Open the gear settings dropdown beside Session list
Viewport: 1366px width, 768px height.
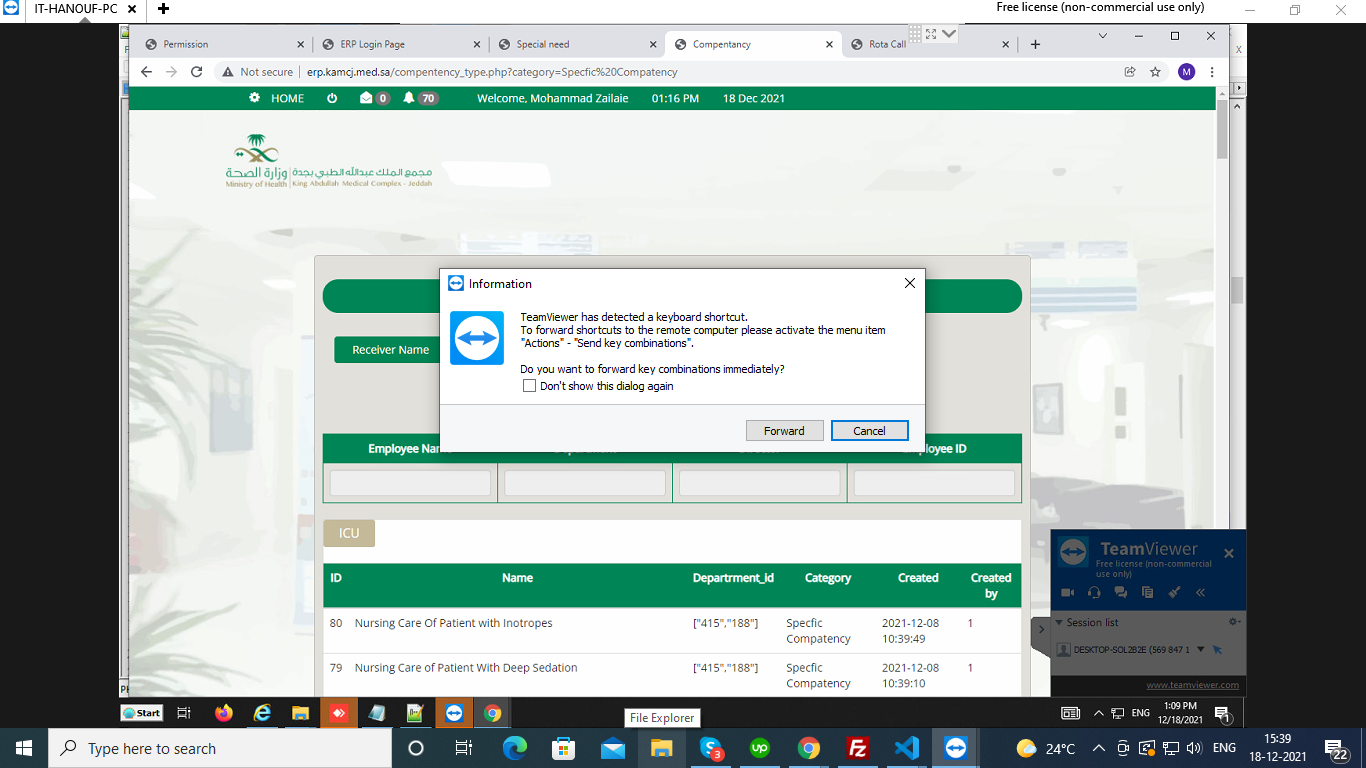pyautogui.click(x=1234, y=622)
